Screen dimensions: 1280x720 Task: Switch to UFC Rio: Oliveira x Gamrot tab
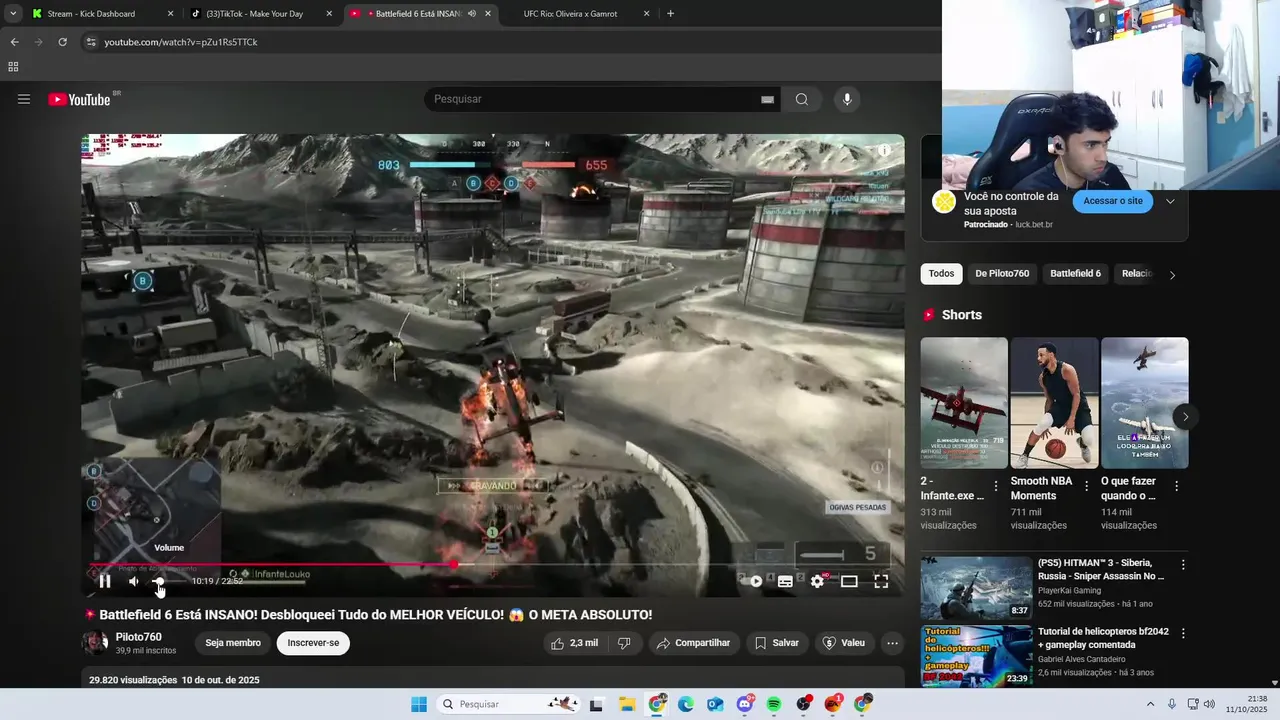[570, 14]
